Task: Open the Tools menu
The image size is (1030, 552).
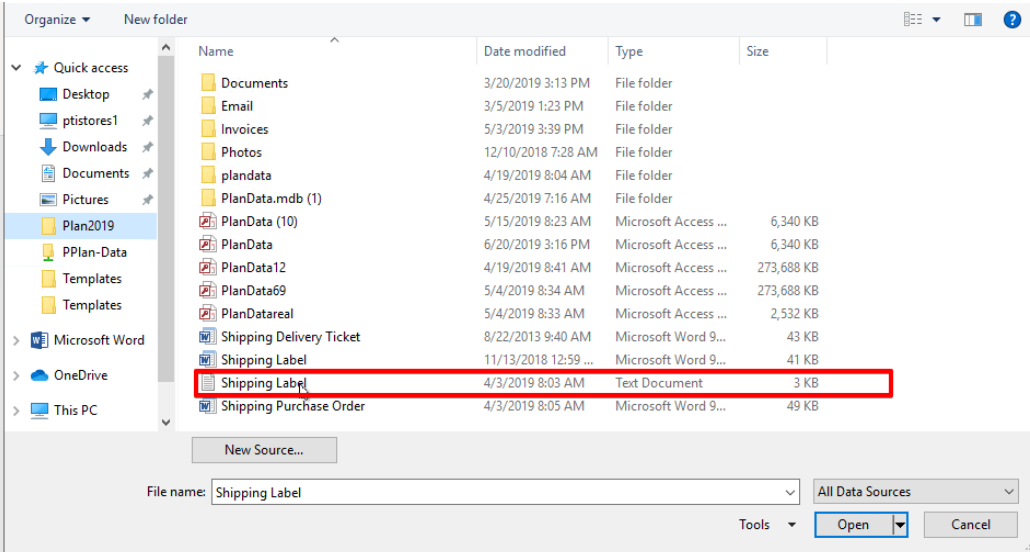Action: (767, 524)
